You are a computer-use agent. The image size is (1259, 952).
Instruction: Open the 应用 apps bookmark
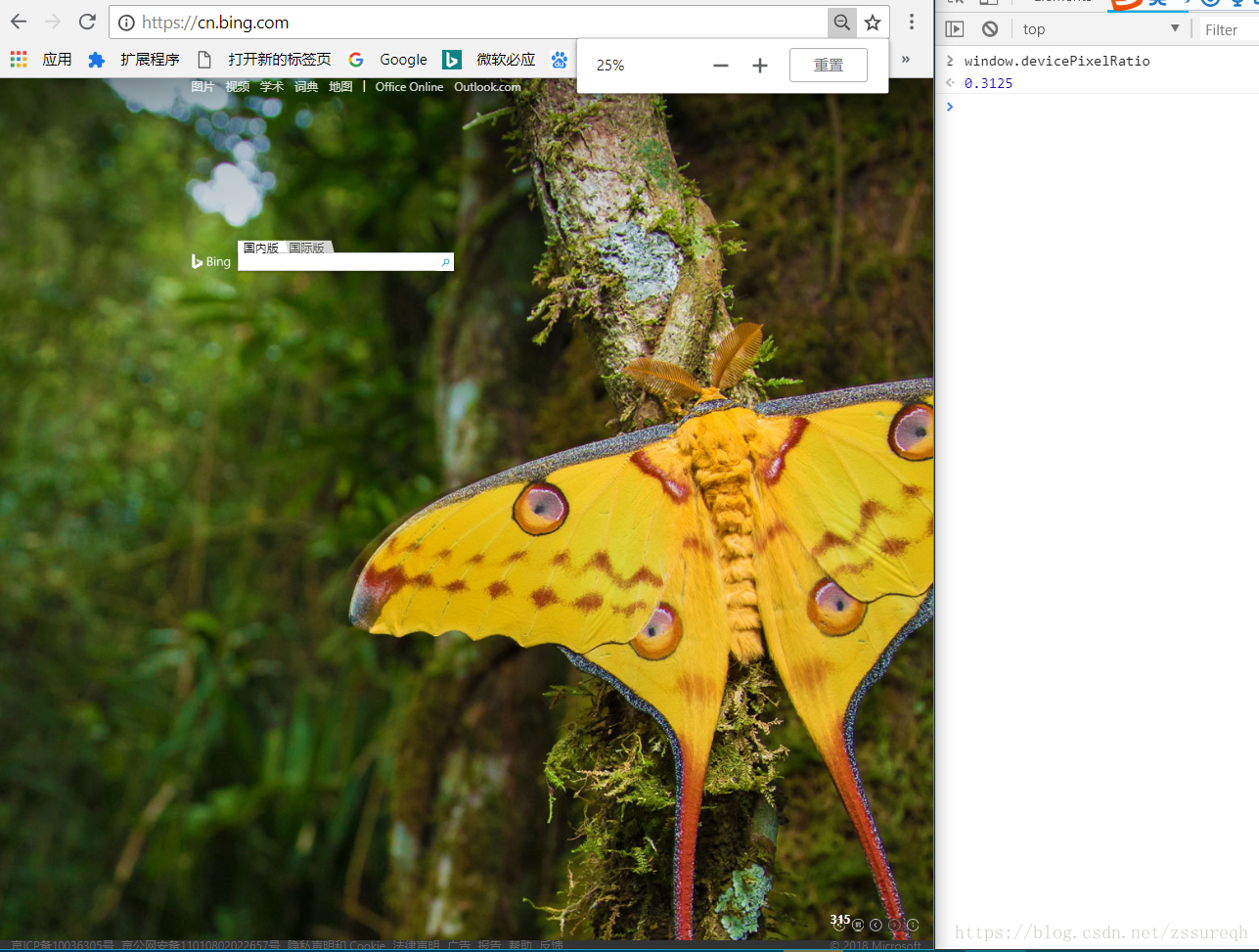41,60
